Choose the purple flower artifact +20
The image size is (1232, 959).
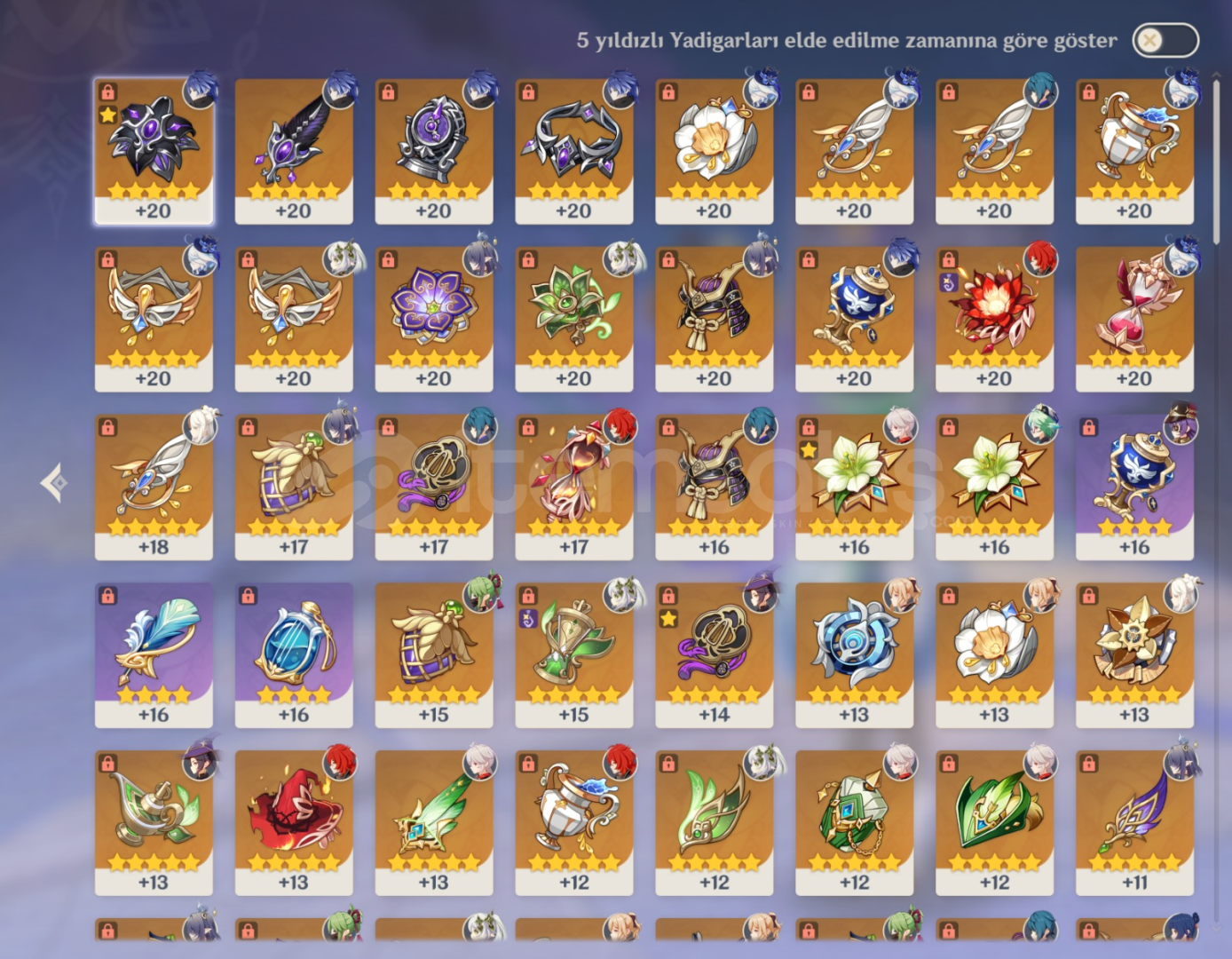(x=434, y=319)
